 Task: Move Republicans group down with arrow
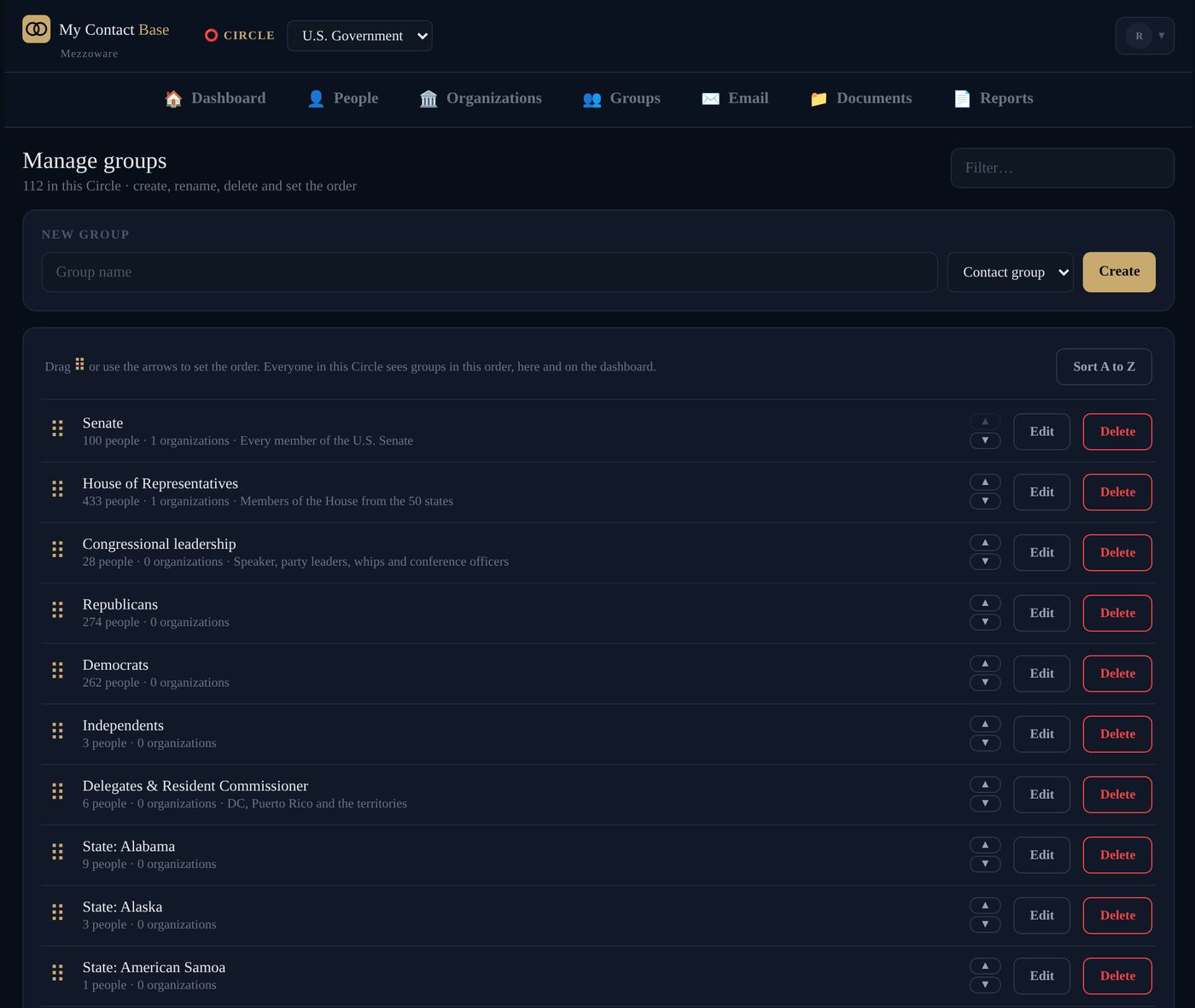click(985, 622)
